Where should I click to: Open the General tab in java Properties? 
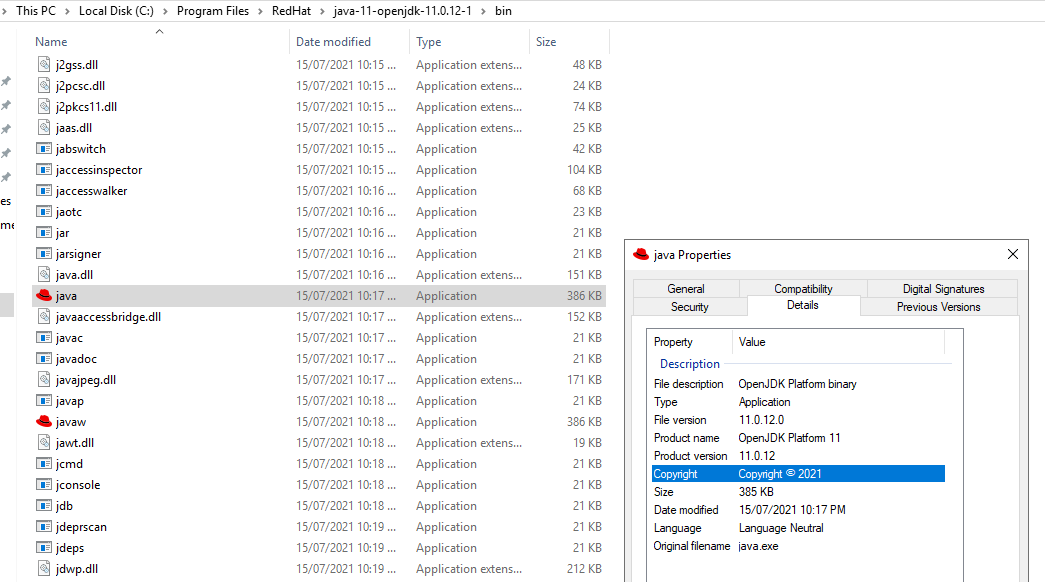click(686, 289)
